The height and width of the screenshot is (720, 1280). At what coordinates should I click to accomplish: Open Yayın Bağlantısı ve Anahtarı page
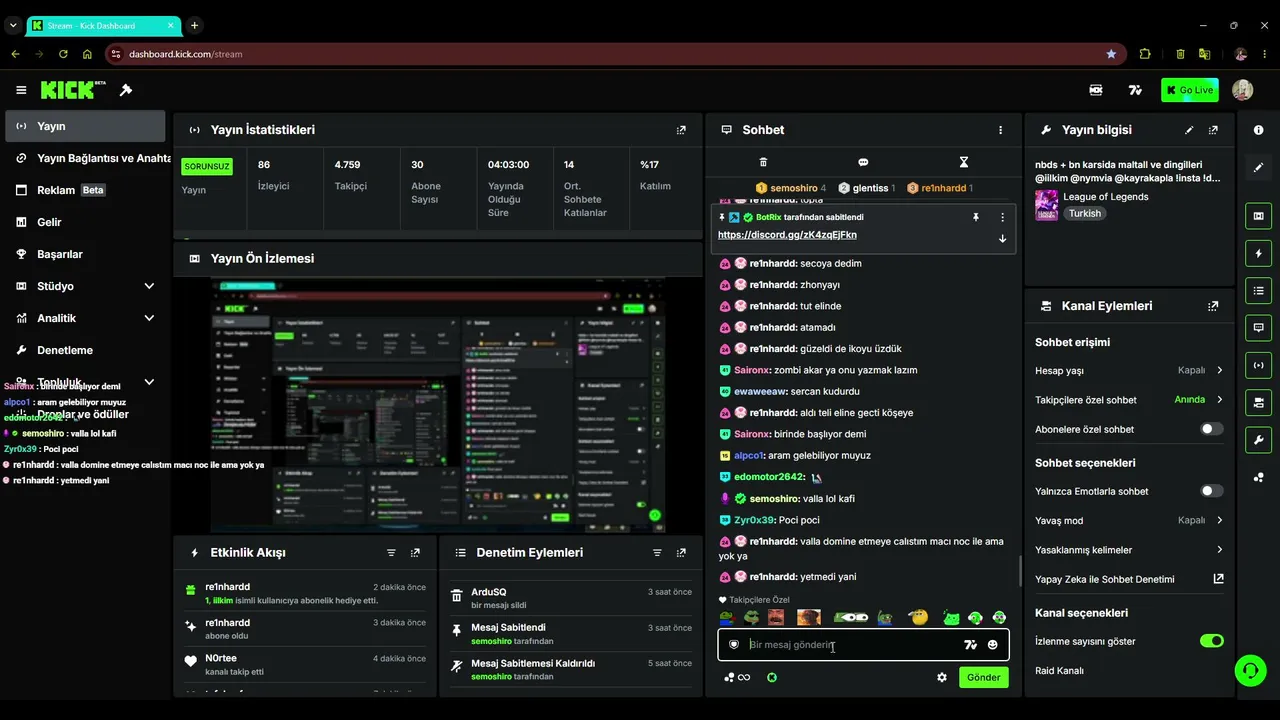coord(85,158)
